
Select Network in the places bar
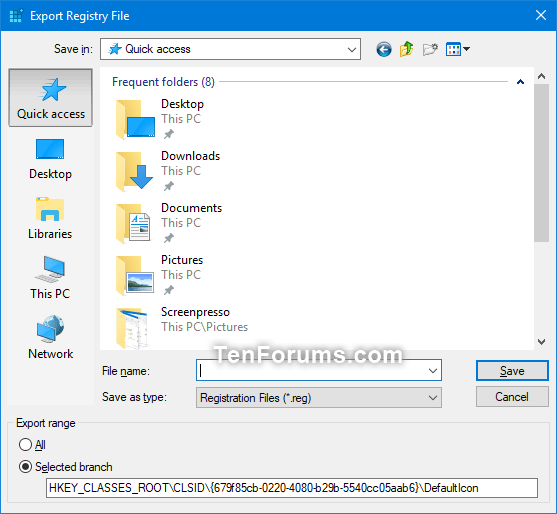[x=50, y=337]
